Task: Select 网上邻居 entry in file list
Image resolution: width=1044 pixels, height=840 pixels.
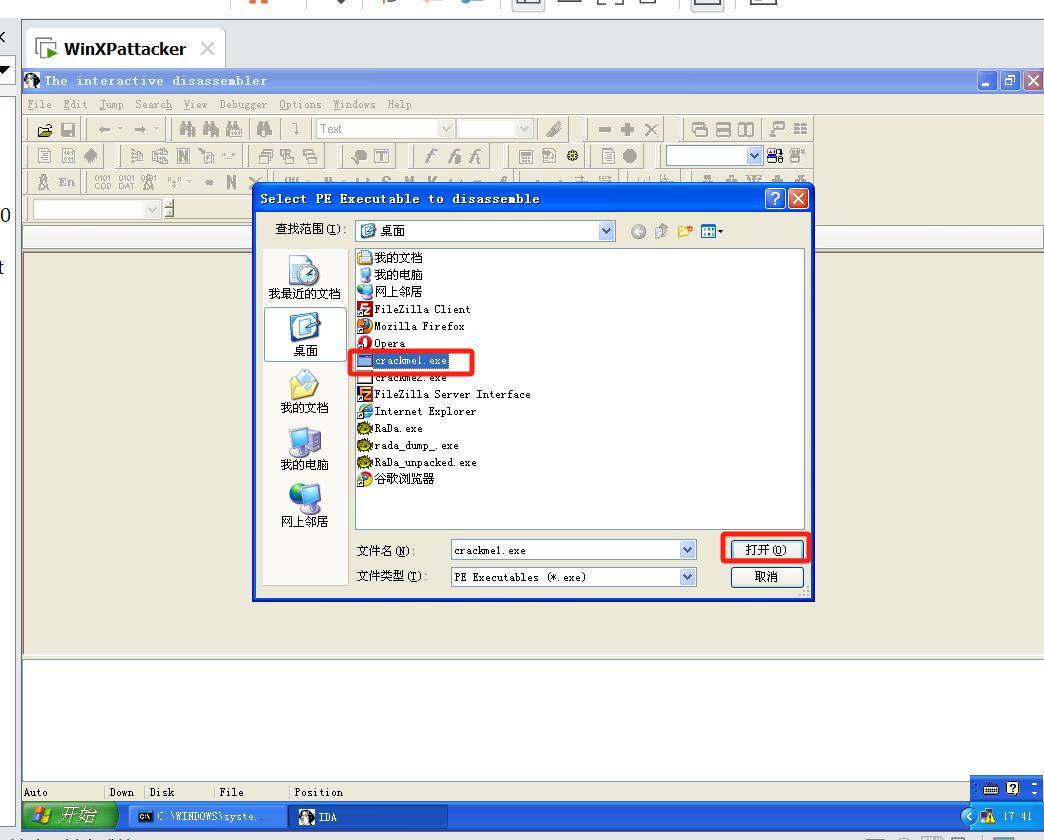Action: pos(390,292)
